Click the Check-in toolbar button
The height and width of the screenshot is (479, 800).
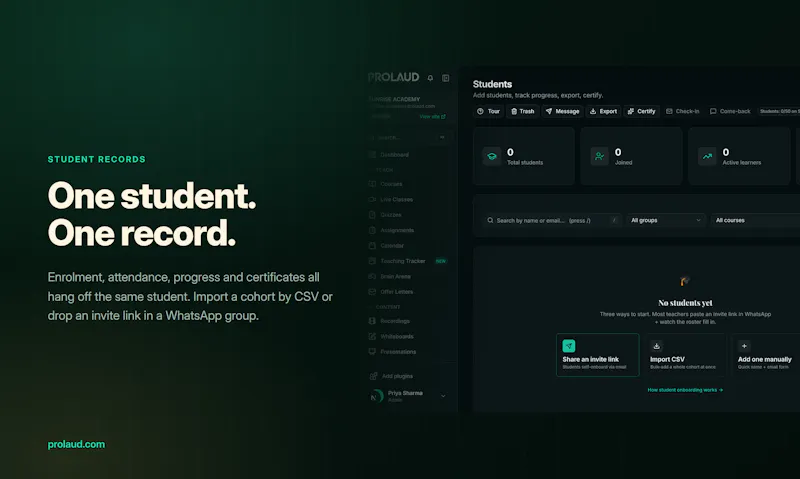tap(682, 111)
